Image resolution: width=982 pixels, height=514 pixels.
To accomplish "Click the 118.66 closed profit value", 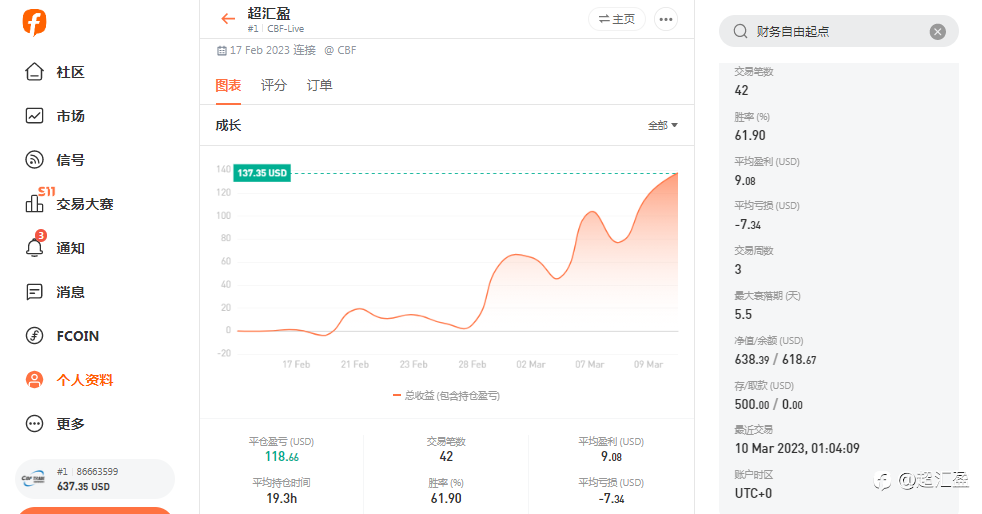I will tap(282, 456).
